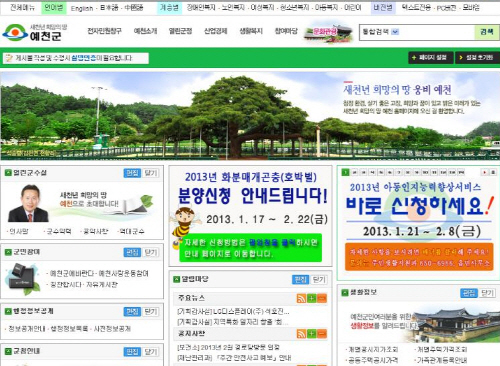Click the 예천군 logo in the header
This screenshot has height=366, width=500.
[x=35, y=32]
